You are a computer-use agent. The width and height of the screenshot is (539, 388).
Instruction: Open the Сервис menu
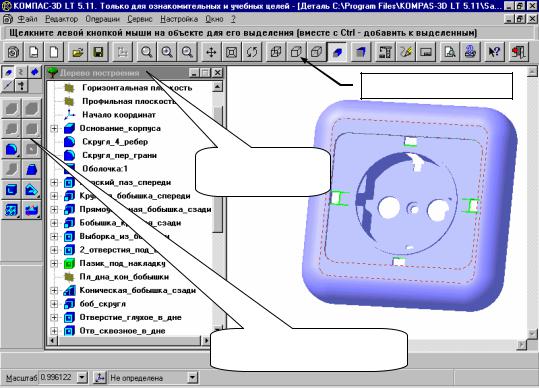pos(140,19)
